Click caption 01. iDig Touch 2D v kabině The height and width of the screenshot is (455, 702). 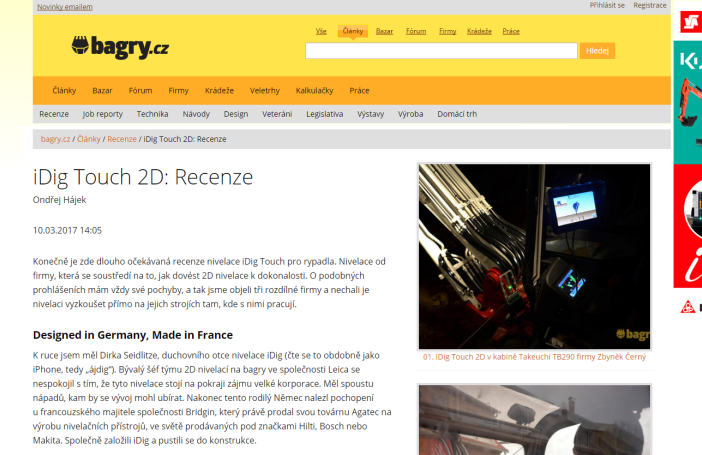click(x=534, y=357)
